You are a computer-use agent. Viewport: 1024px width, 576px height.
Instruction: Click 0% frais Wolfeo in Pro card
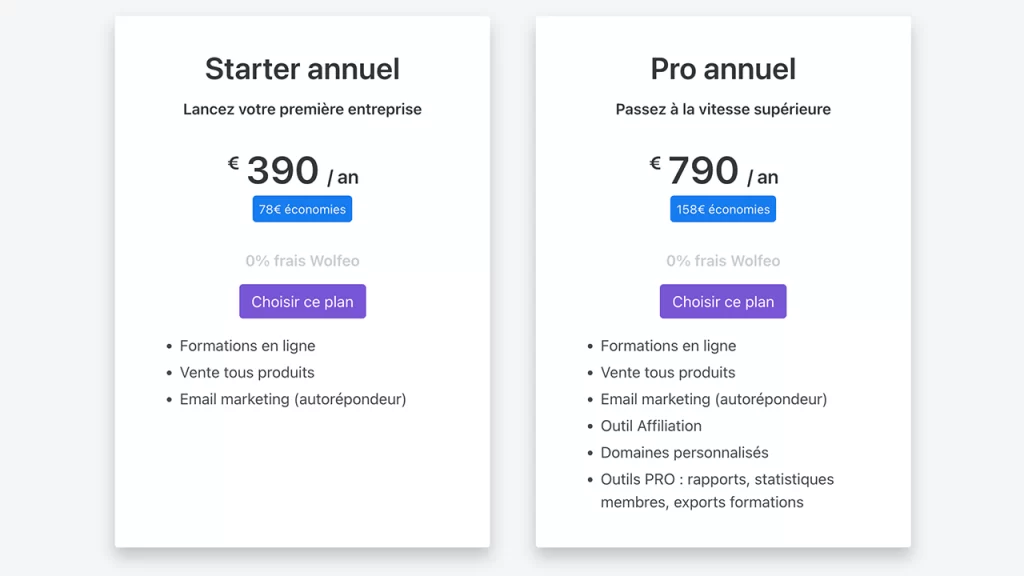pos(723,261)
